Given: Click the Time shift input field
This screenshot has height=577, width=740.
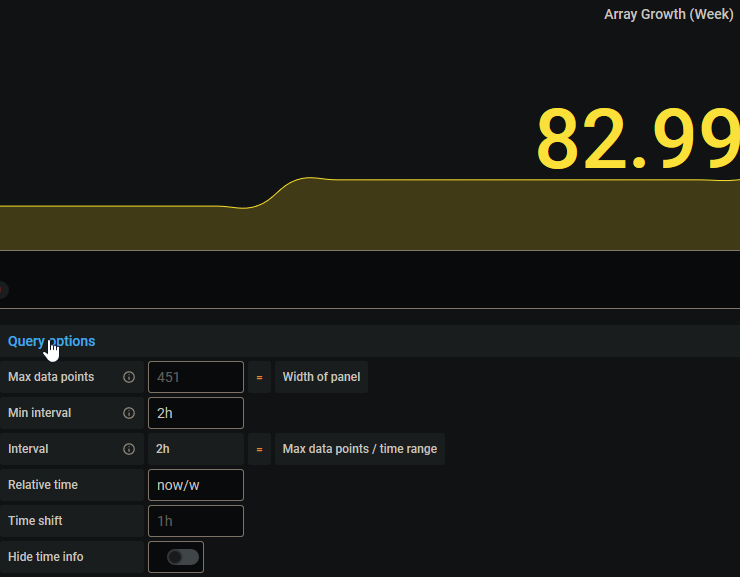Looking at the screenshot, I should [x=196, y=521].
